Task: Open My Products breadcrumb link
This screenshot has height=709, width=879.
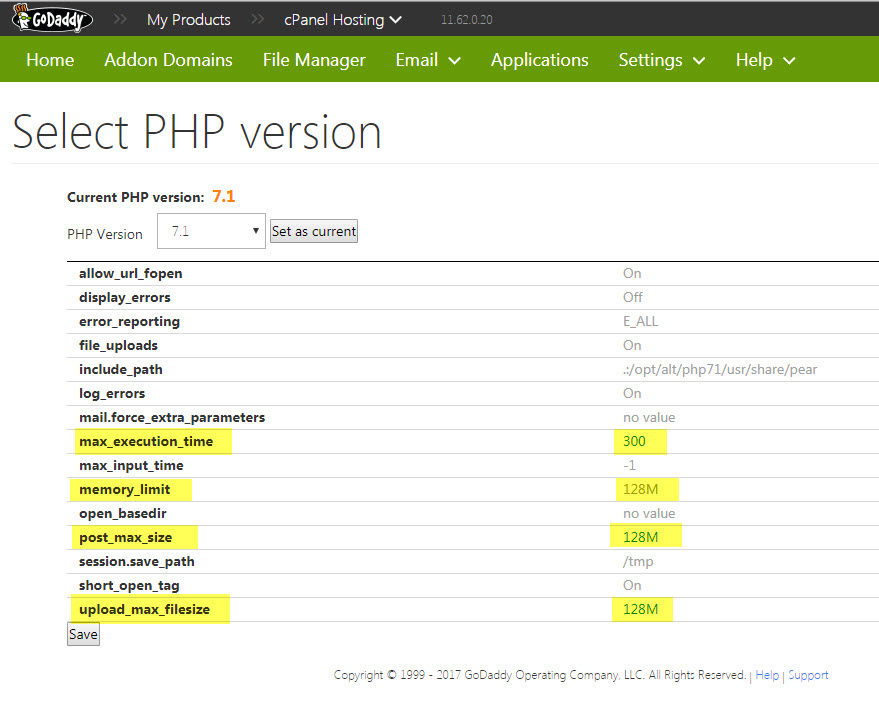Action: tap(188, 19)
